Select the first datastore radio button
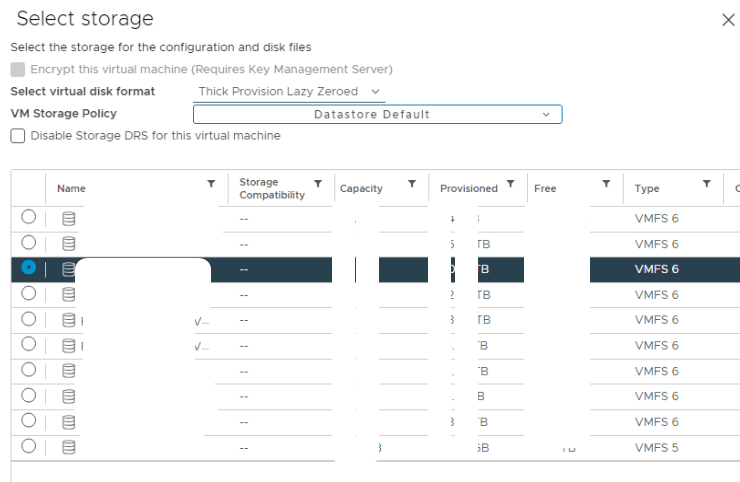Viewport: 740px width, 482px height. [x=28, y=217]
